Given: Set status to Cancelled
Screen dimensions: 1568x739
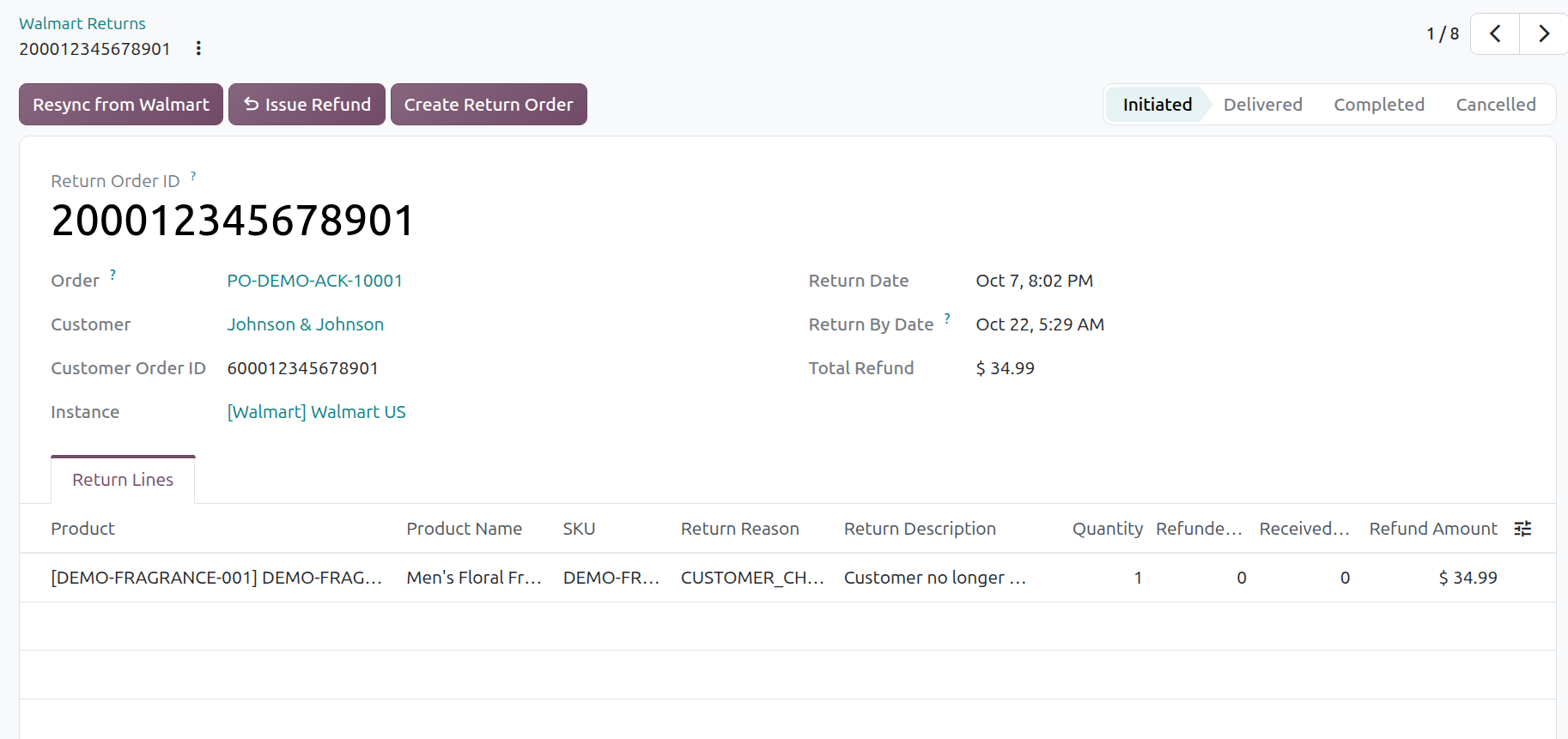Looking at the screenshot, I should (x=1495, y=104).
